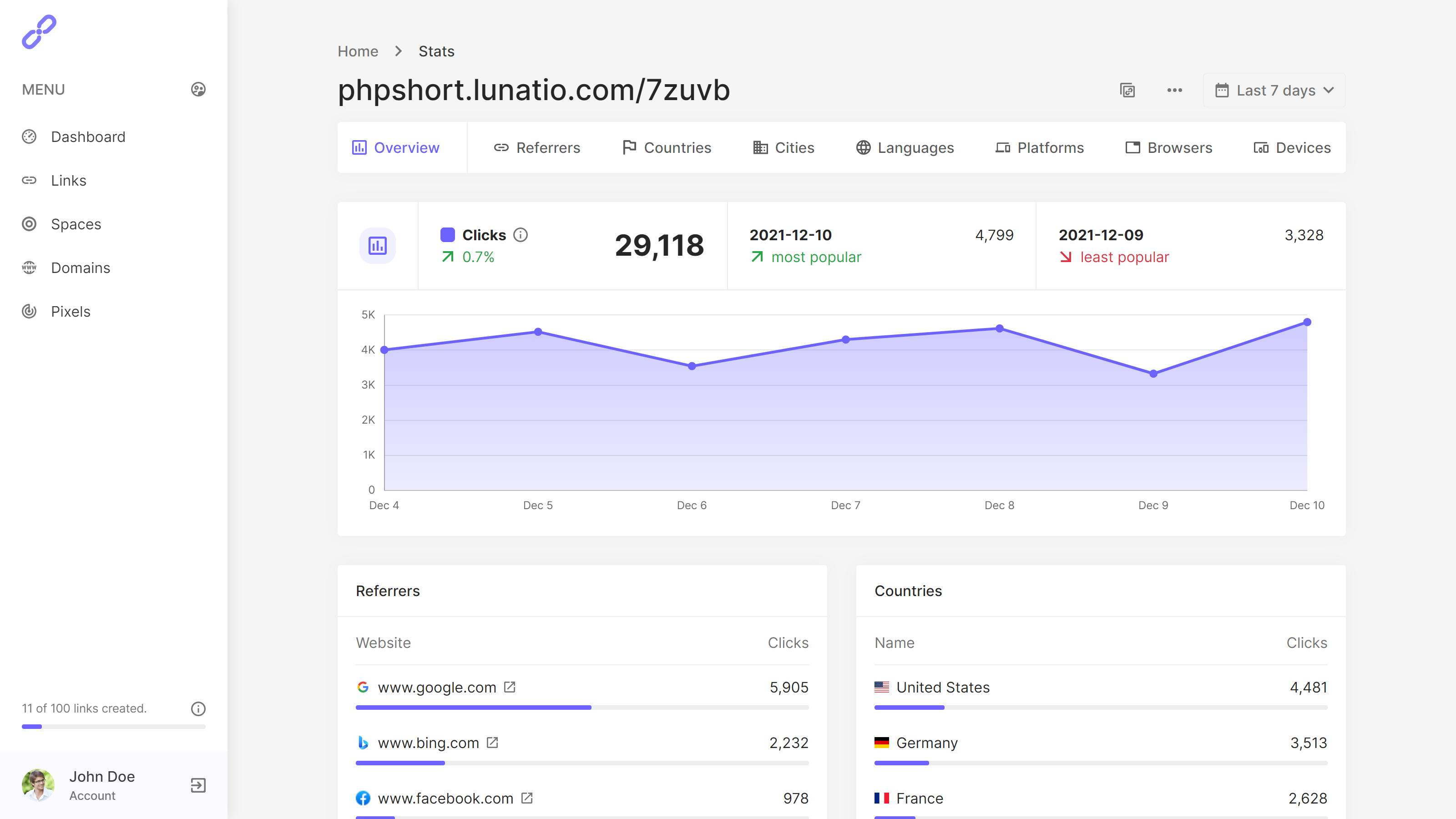This screenshot has width=1456, height=819.
Task: Click the Clicks info tooltip icon
Action: click(x=521, y=235)
